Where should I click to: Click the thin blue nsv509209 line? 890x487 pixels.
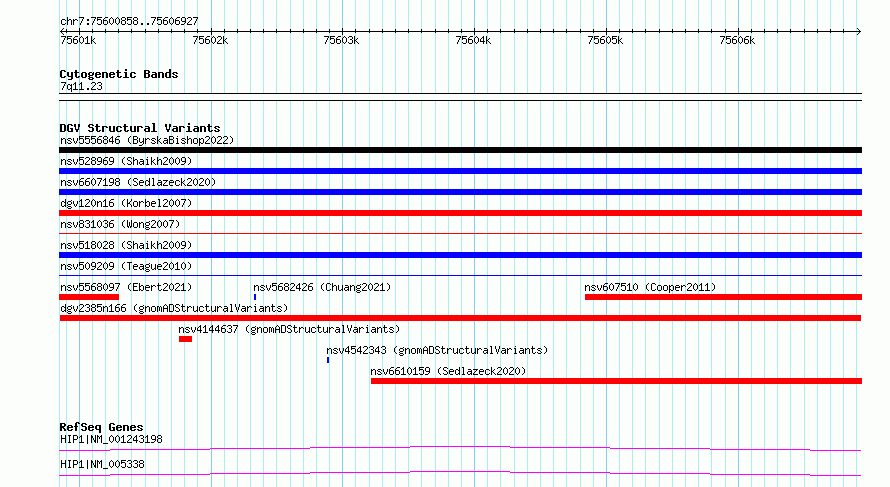(460, 275)
